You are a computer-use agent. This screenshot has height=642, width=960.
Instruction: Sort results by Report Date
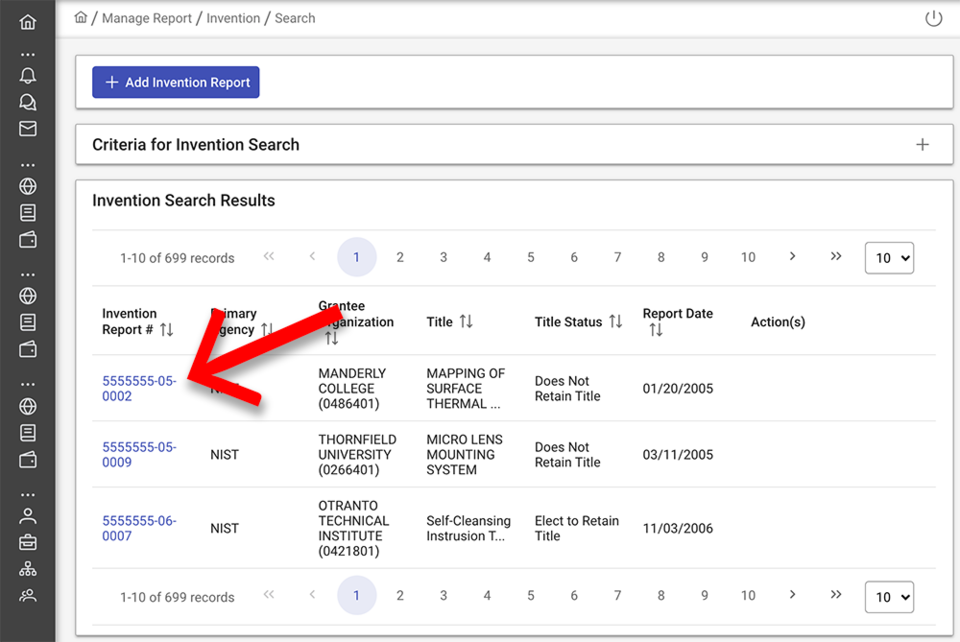point(655,329)
